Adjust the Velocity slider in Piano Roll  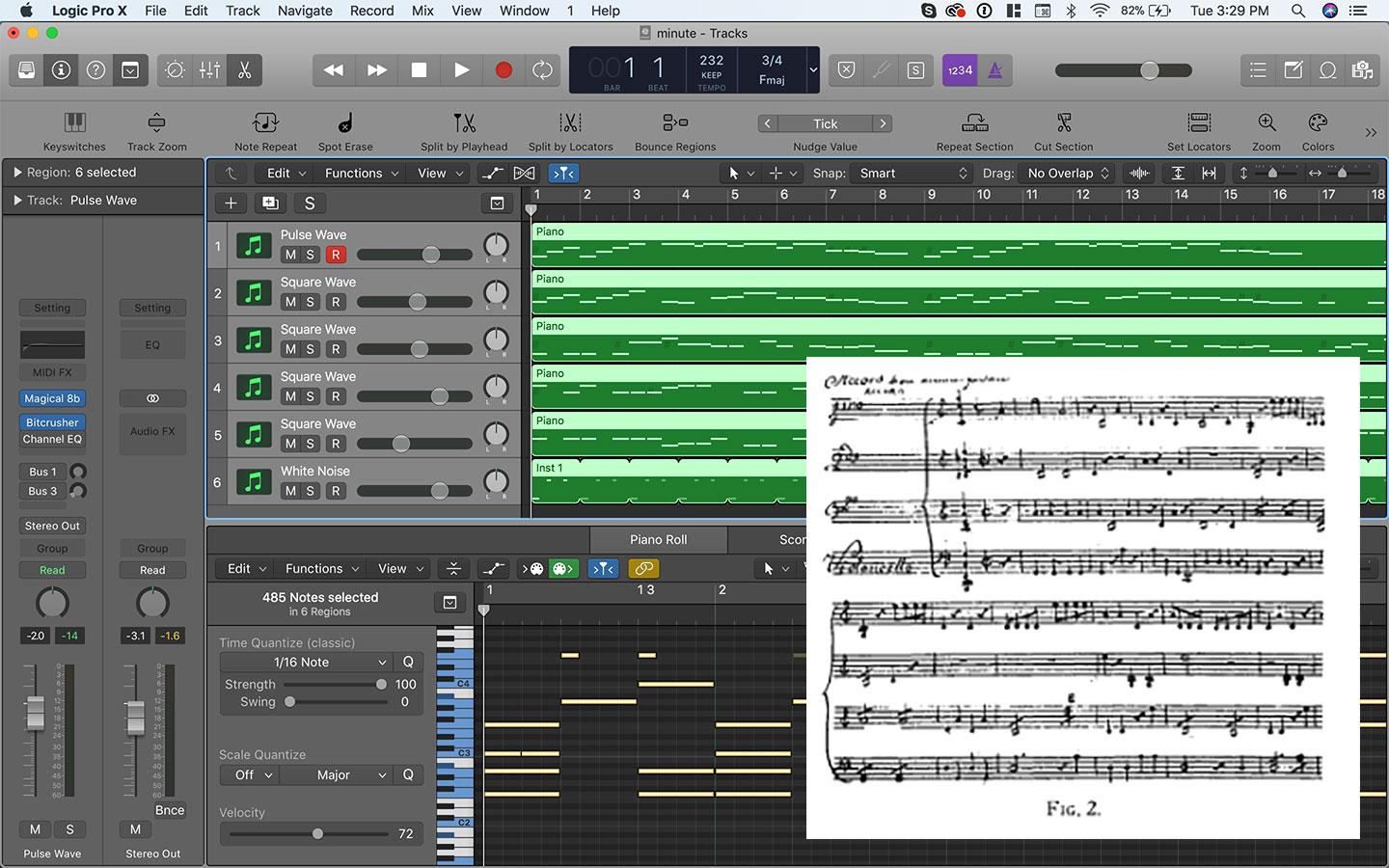317,833
